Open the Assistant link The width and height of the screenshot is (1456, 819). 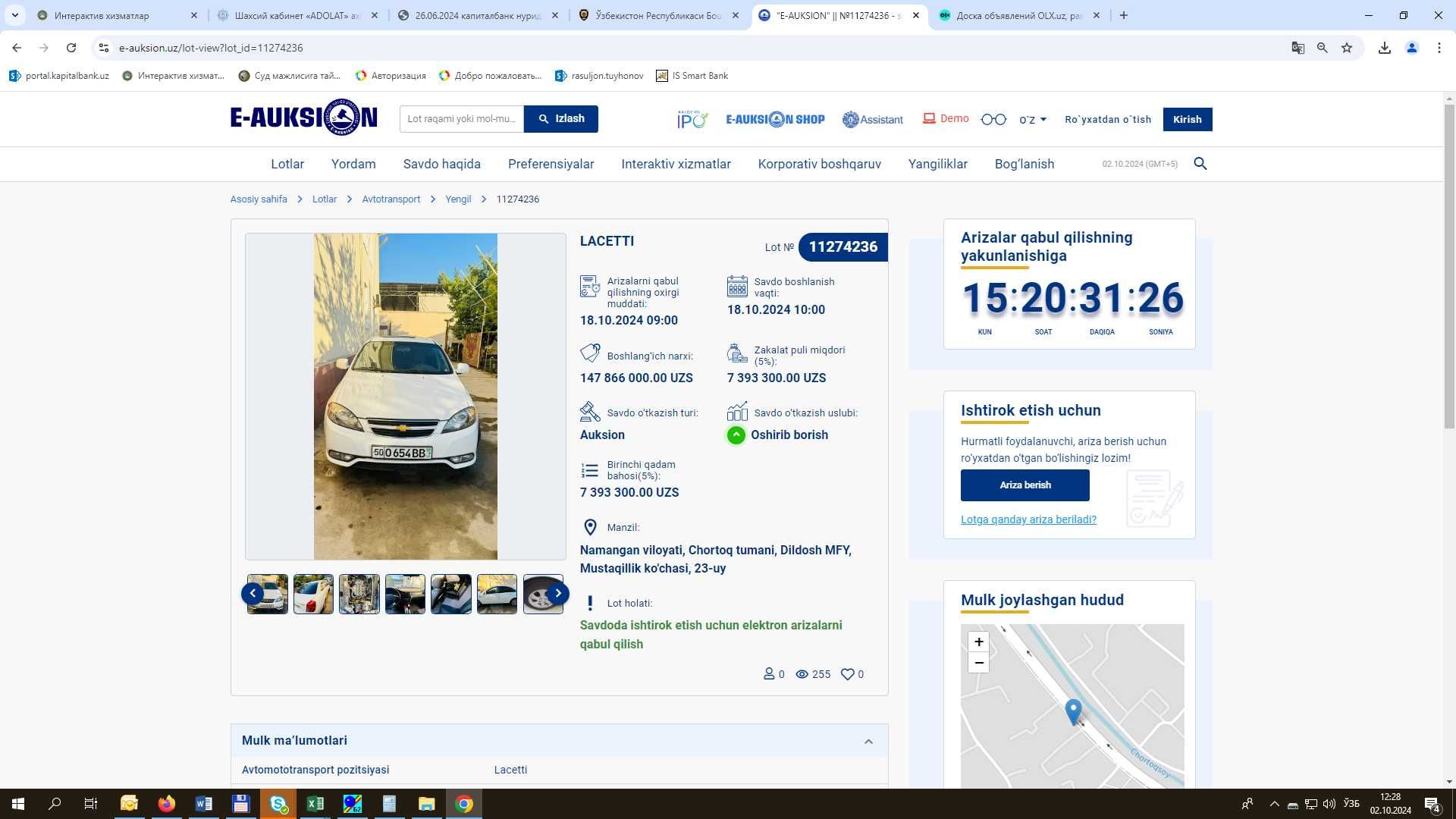pyautogui.click(x=873, y=119)
